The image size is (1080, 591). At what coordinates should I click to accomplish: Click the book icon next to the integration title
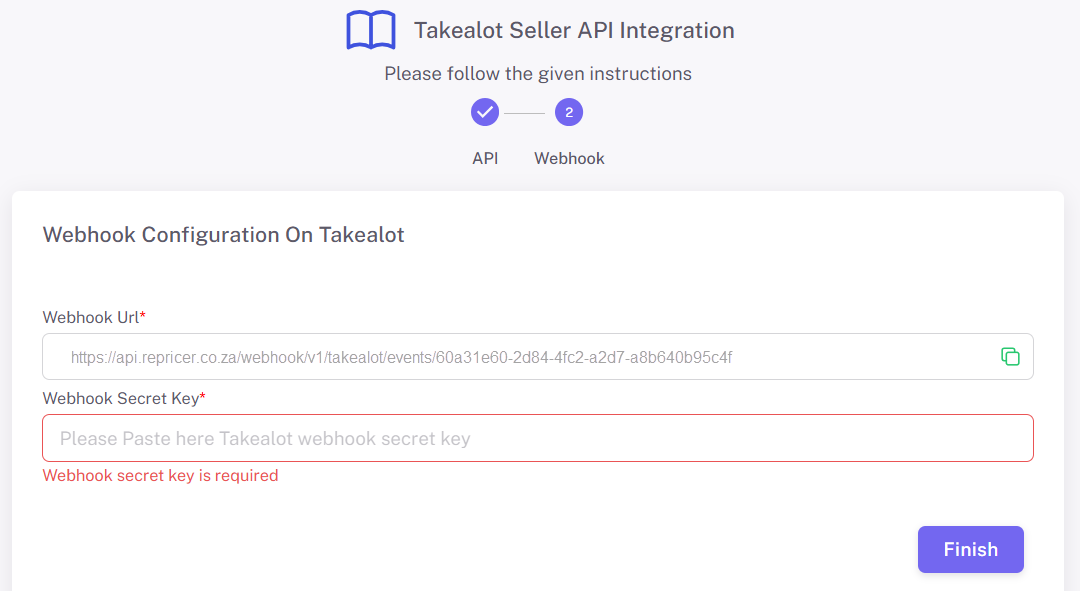pos(371,29)
